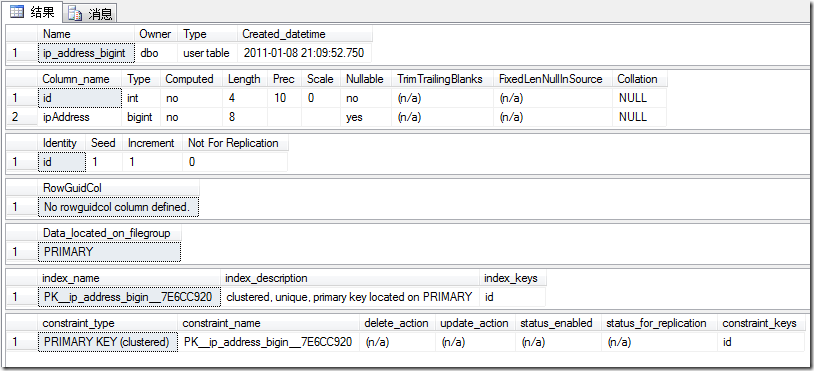Switch to the 结果 tab

point(32,12)
